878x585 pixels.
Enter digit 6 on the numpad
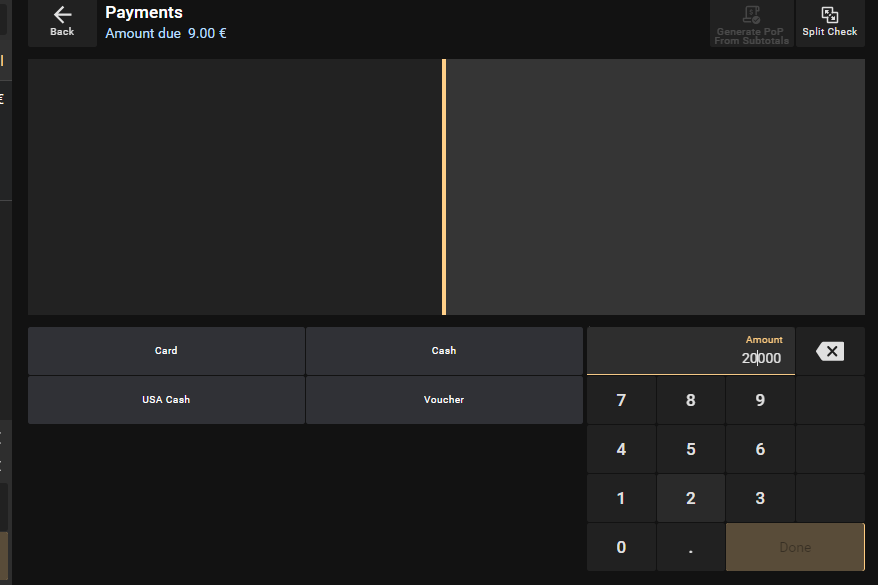(760, 449)
